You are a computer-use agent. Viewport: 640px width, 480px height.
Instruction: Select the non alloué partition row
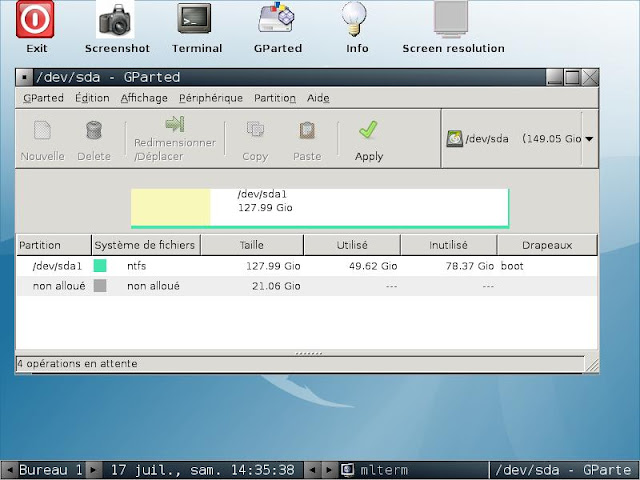pos(307,286)
